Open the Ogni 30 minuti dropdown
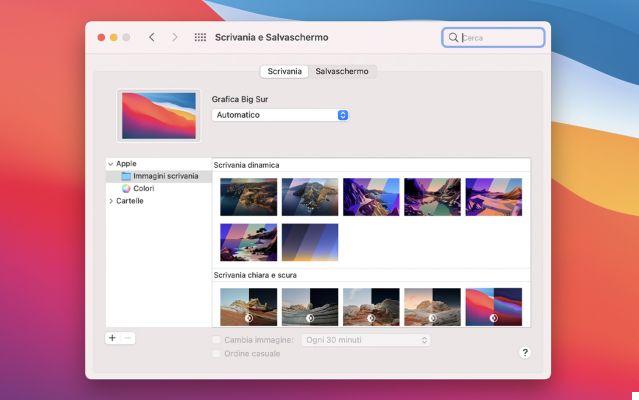The height and width of the screenshot is (400, 639). pyautogui.click(x=366, y=340)
